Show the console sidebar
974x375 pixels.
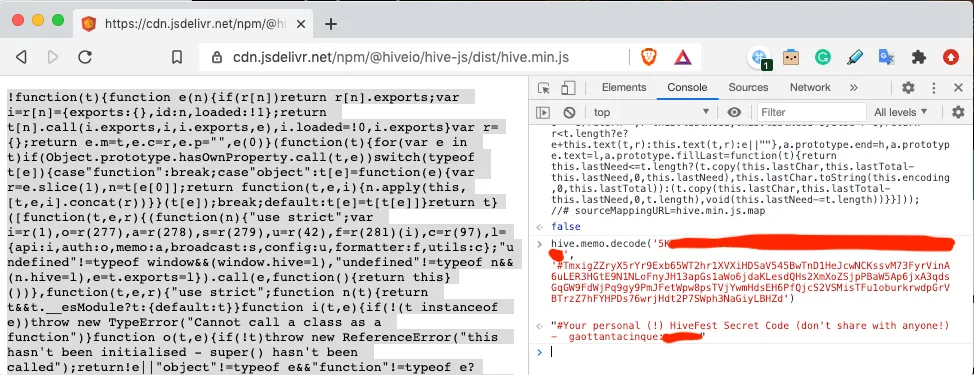click(x=544, y=112)
